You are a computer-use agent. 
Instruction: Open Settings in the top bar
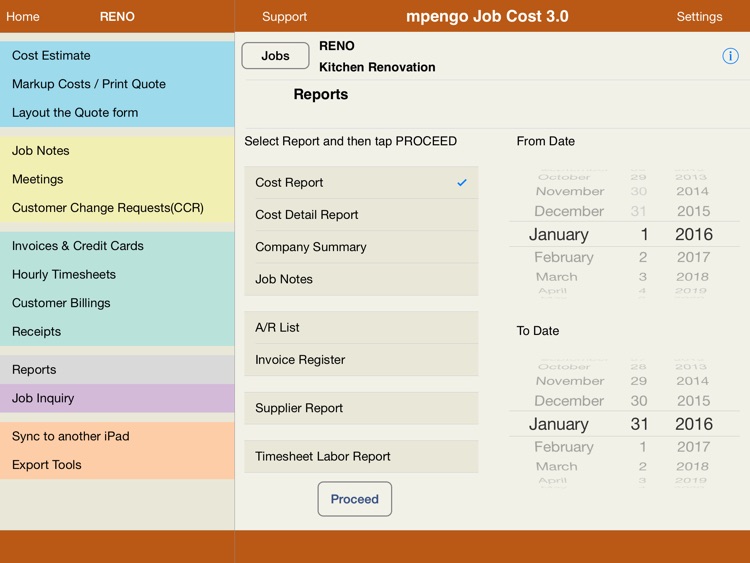pyautogui.click(x=699, y=16)
